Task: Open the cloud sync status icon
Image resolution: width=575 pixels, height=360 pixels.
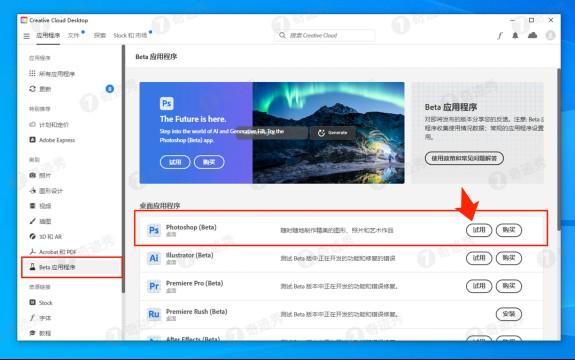Action: [x=532, y=35]
